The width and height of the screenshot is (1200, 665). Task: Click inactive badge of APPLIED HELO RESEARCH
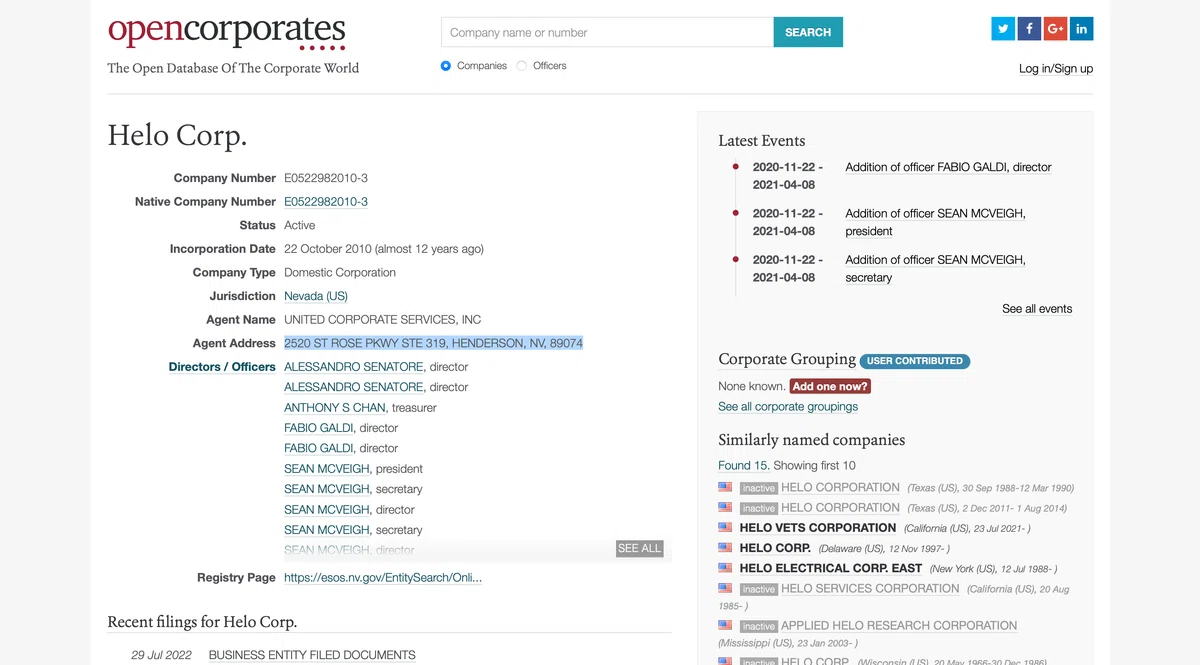759,627
